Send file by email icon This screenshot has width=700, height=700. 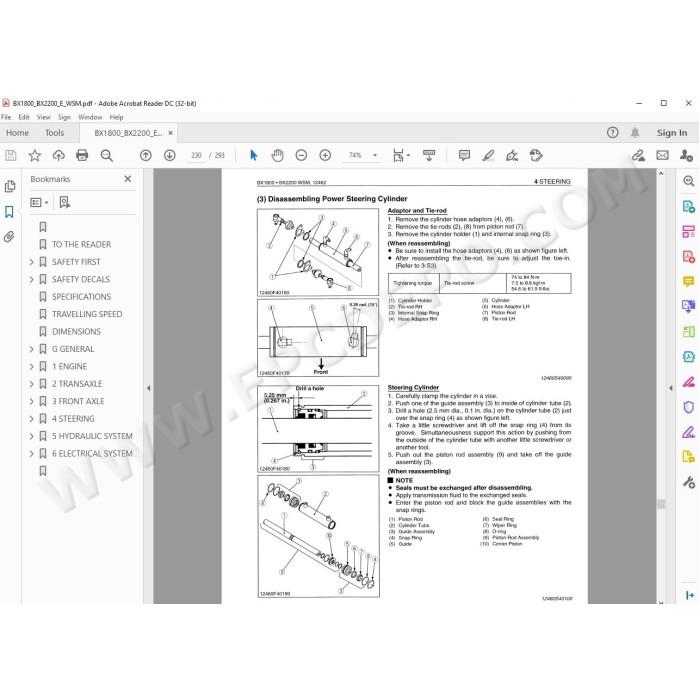coord(662,155)
